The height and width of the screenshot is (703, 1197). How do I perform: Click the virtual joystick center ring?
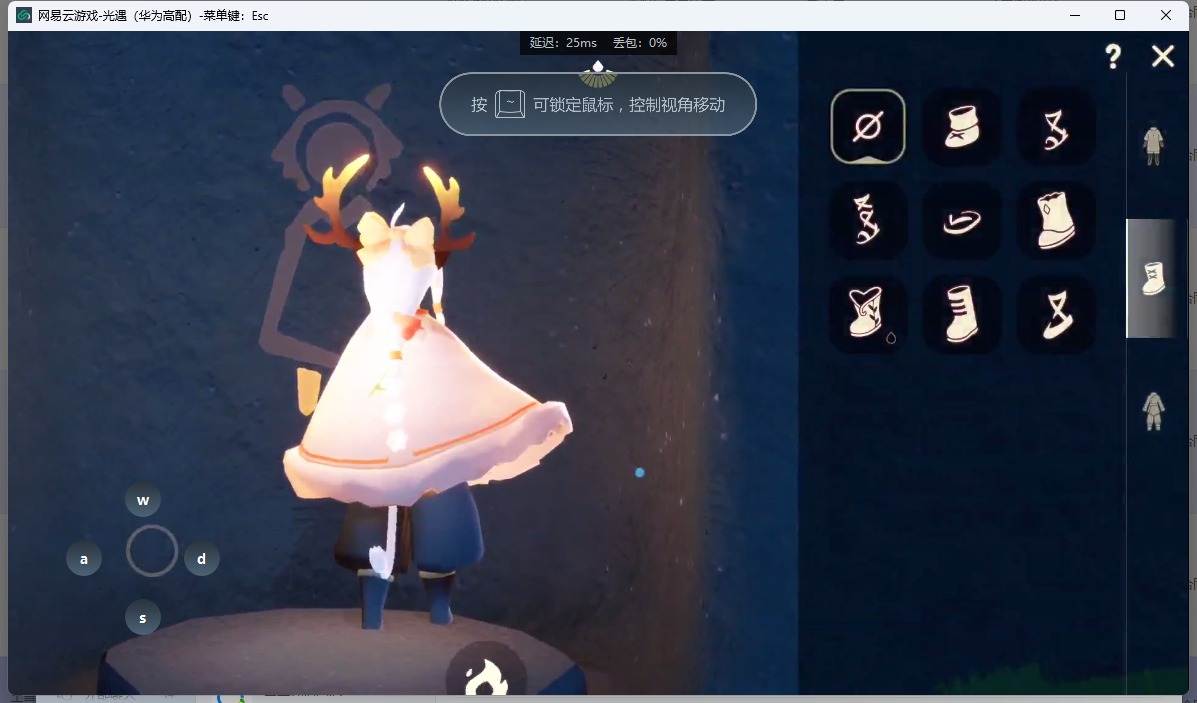[152, 551]
